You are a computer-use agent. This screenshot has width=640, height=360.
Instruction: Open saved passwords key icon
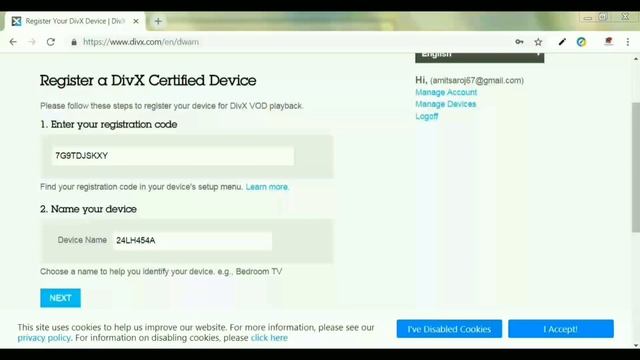(519, 42)
